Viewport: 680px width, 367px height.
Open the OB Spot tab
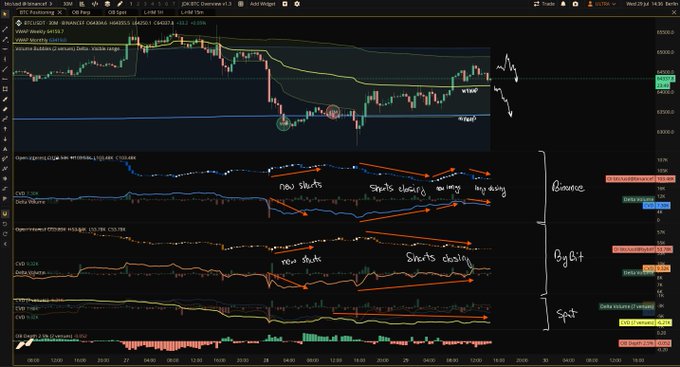[x=117, y=13]
